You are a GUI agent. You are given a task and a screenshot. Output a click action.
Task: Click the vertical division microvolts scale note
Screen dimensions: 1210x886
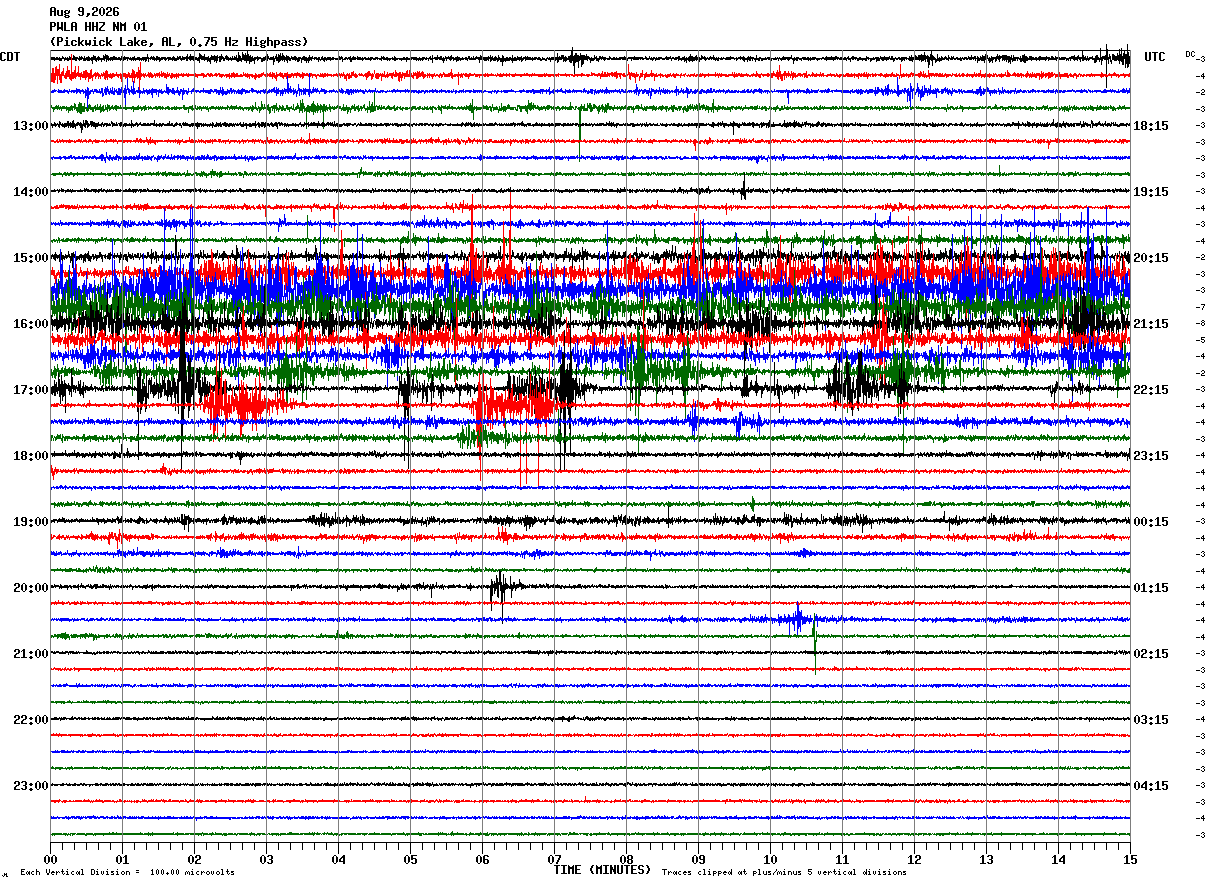click(127, 873)
